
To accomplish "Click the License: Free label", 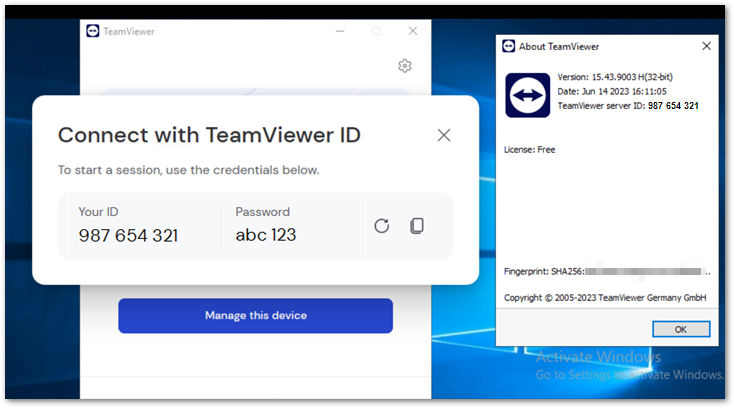I will (x=529, y=150).
